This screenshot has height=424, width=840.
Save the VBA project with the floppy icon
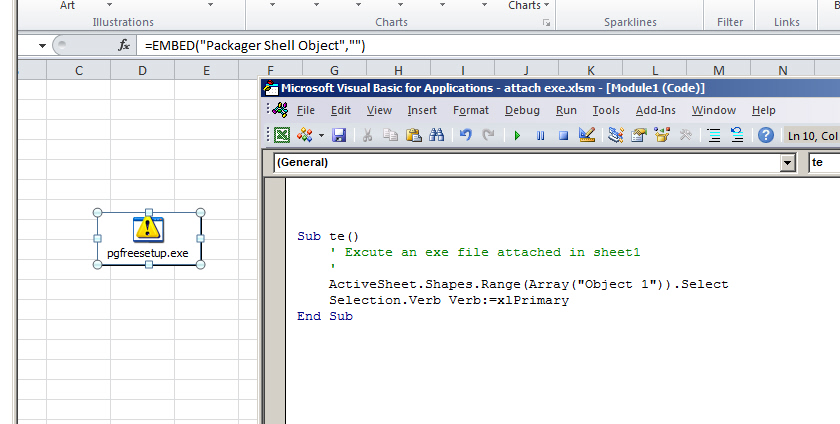[339, 135]
